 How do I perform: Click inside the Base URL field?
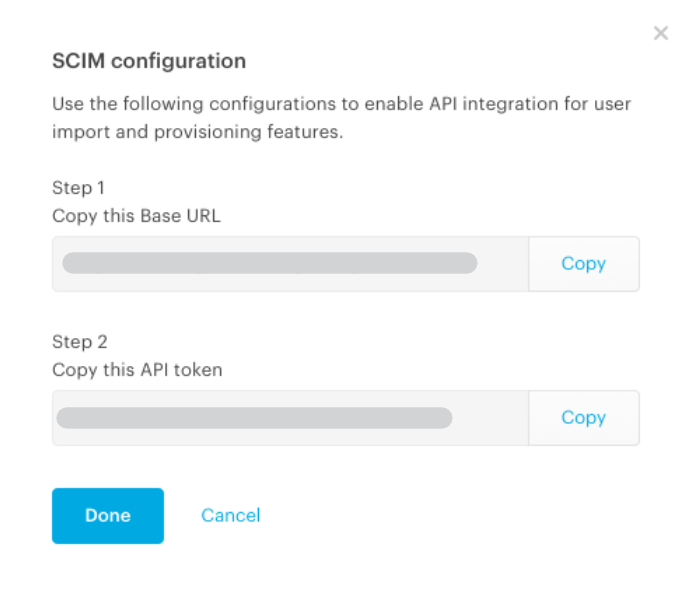pos(290,264)
